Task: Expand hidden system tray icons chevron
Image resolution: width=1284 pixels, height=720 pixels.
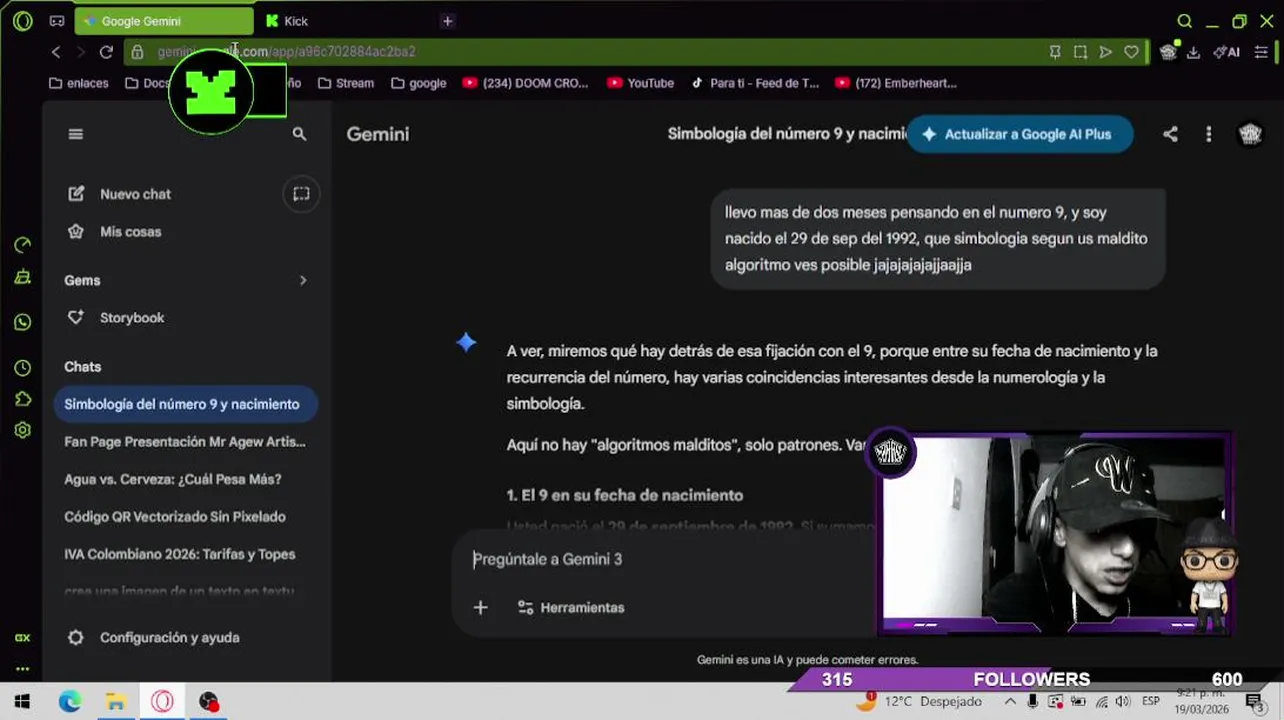Action: (1010, 702)
